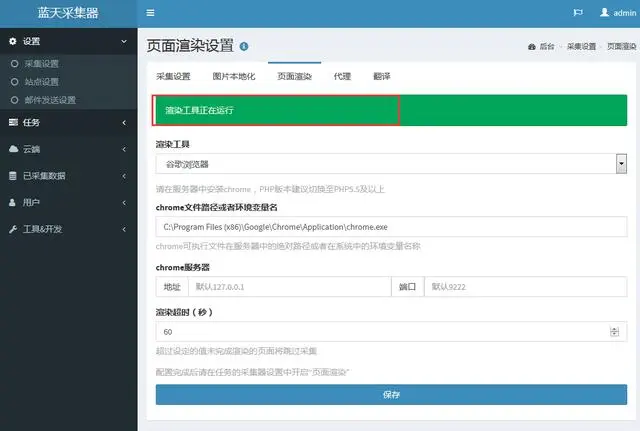
Task: Click the 蓝天采集器 logo title
Action: [x=68, y=13]
